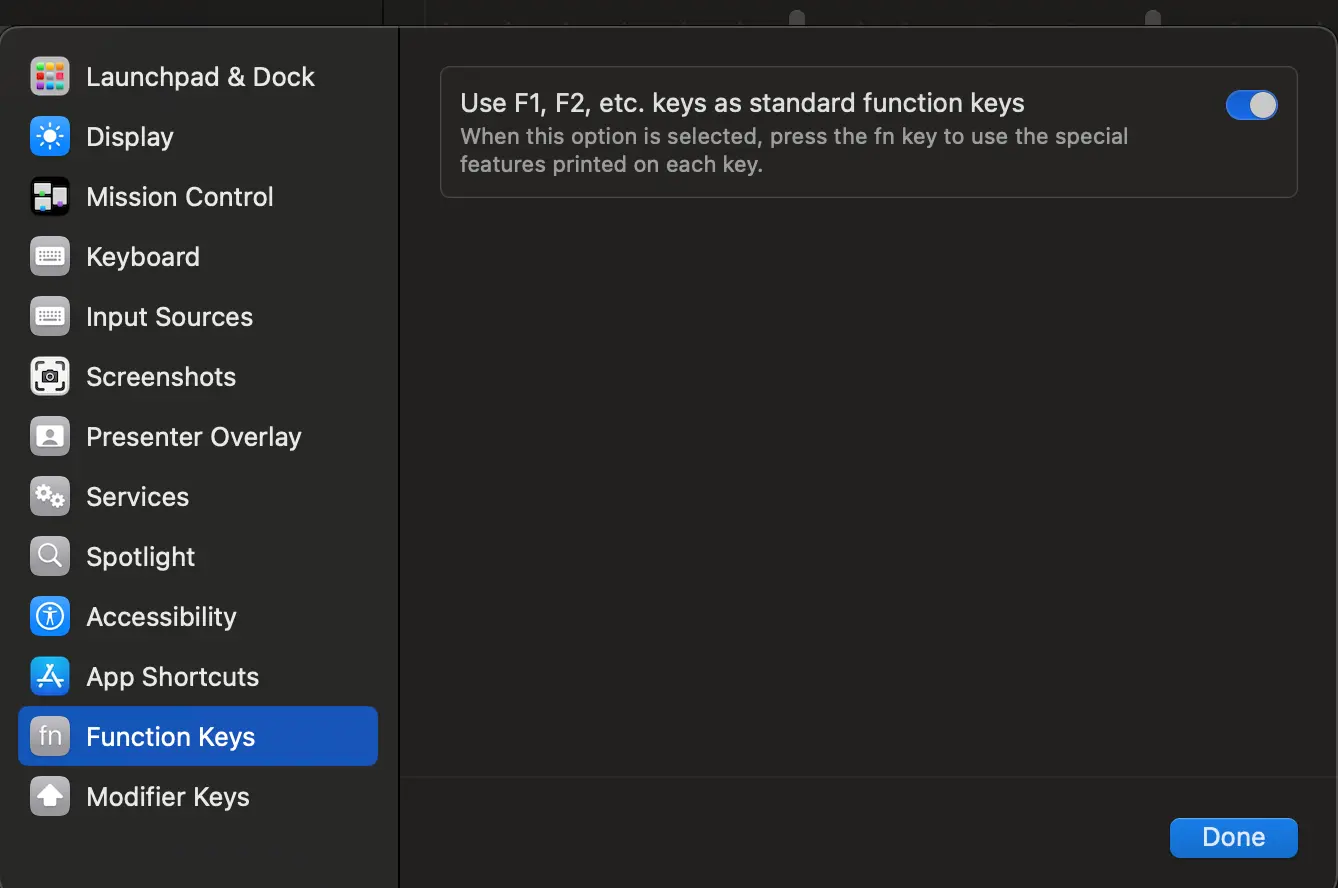Click the Modifier Keys arrow icon
The height and width of the screenshot is (888, 1338).
(x=49, y=797)
